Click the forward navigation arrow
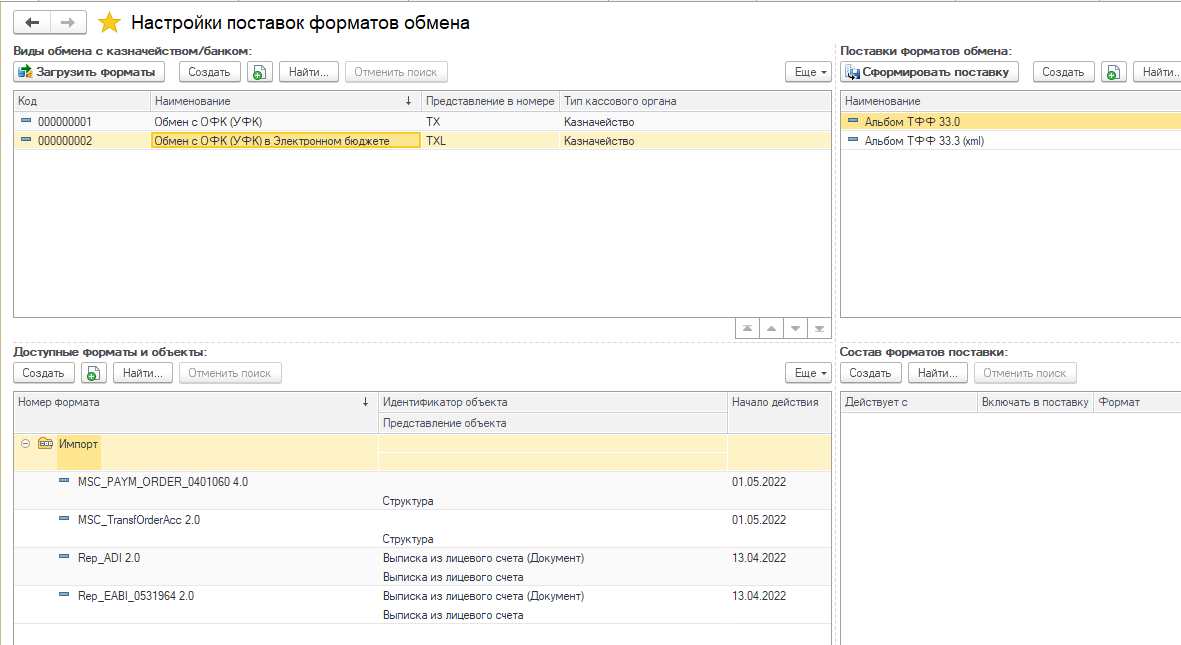This screenshot has height=645, width=1181. point(68,22)
